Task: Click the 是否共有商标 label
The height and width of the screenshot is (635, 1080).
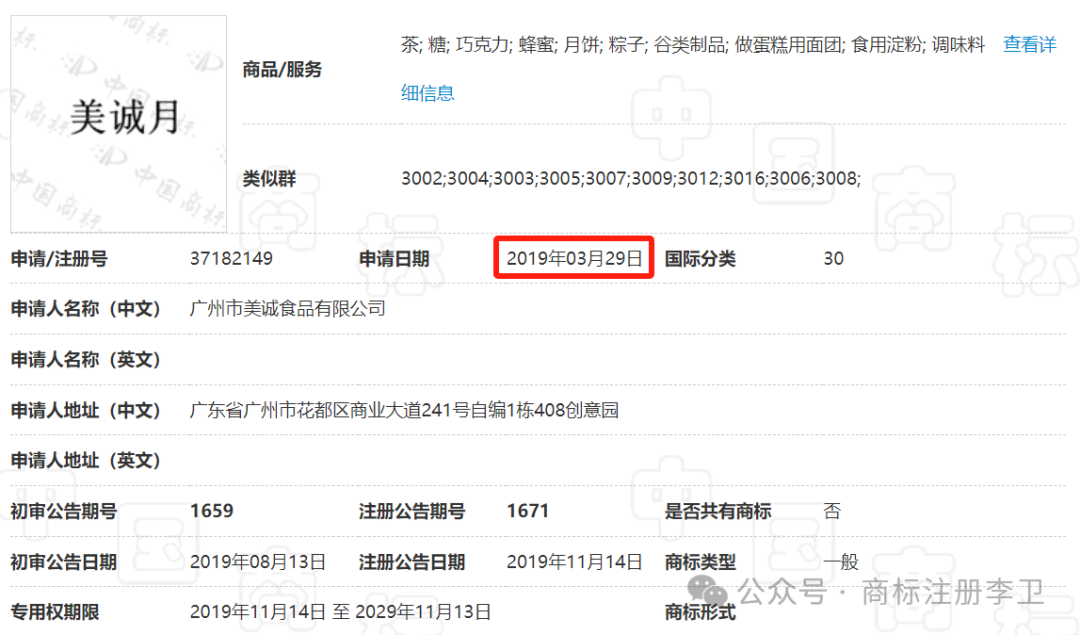Action: click(x=718, y=511)
